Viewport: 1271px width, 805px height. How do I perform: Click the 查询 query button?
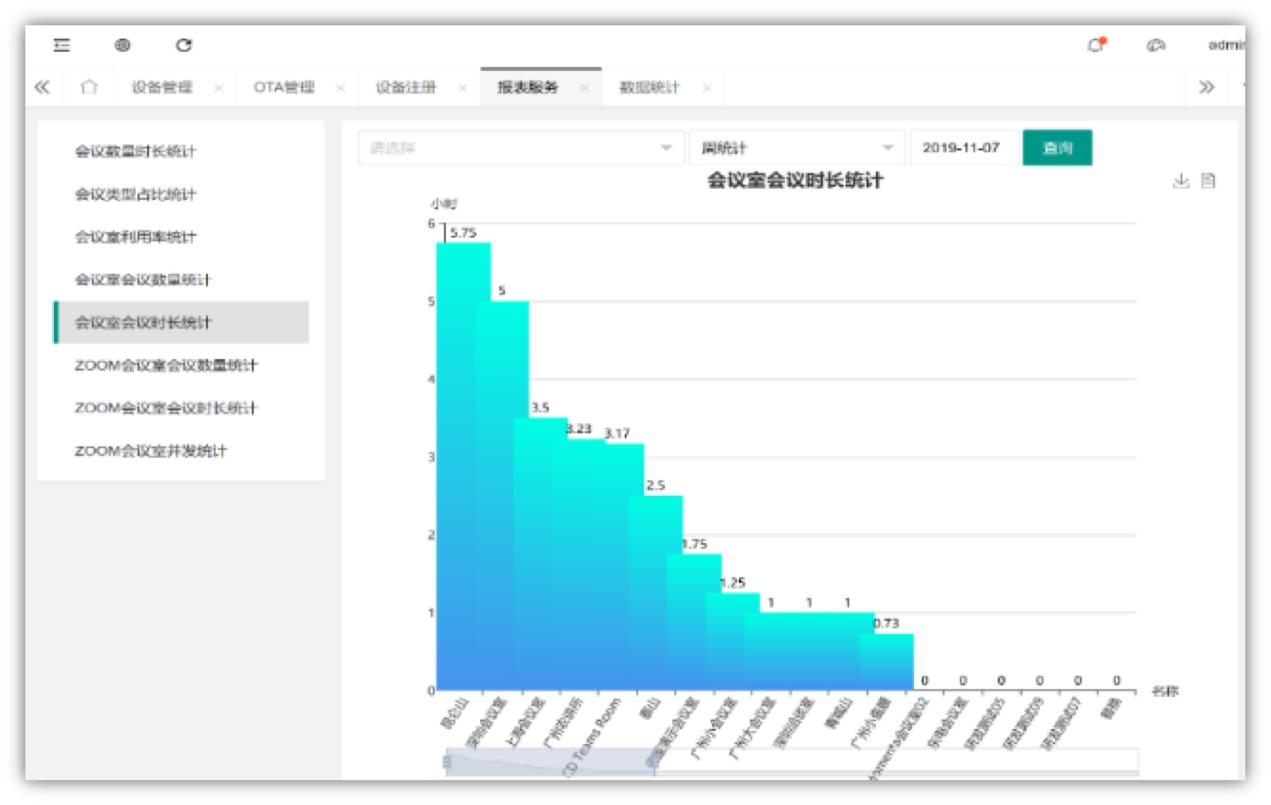pyautogui.click(x=1057, y=148)
